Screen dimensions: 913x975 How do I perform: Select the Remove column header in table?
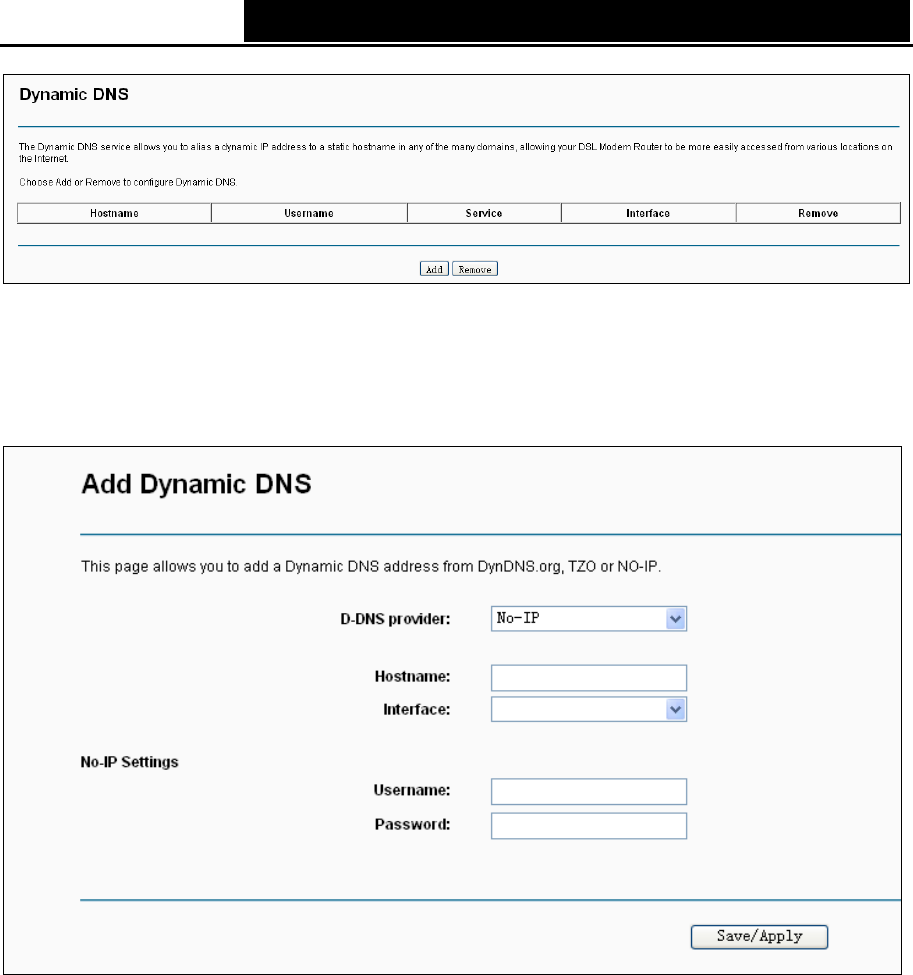[x=818, y=213]
